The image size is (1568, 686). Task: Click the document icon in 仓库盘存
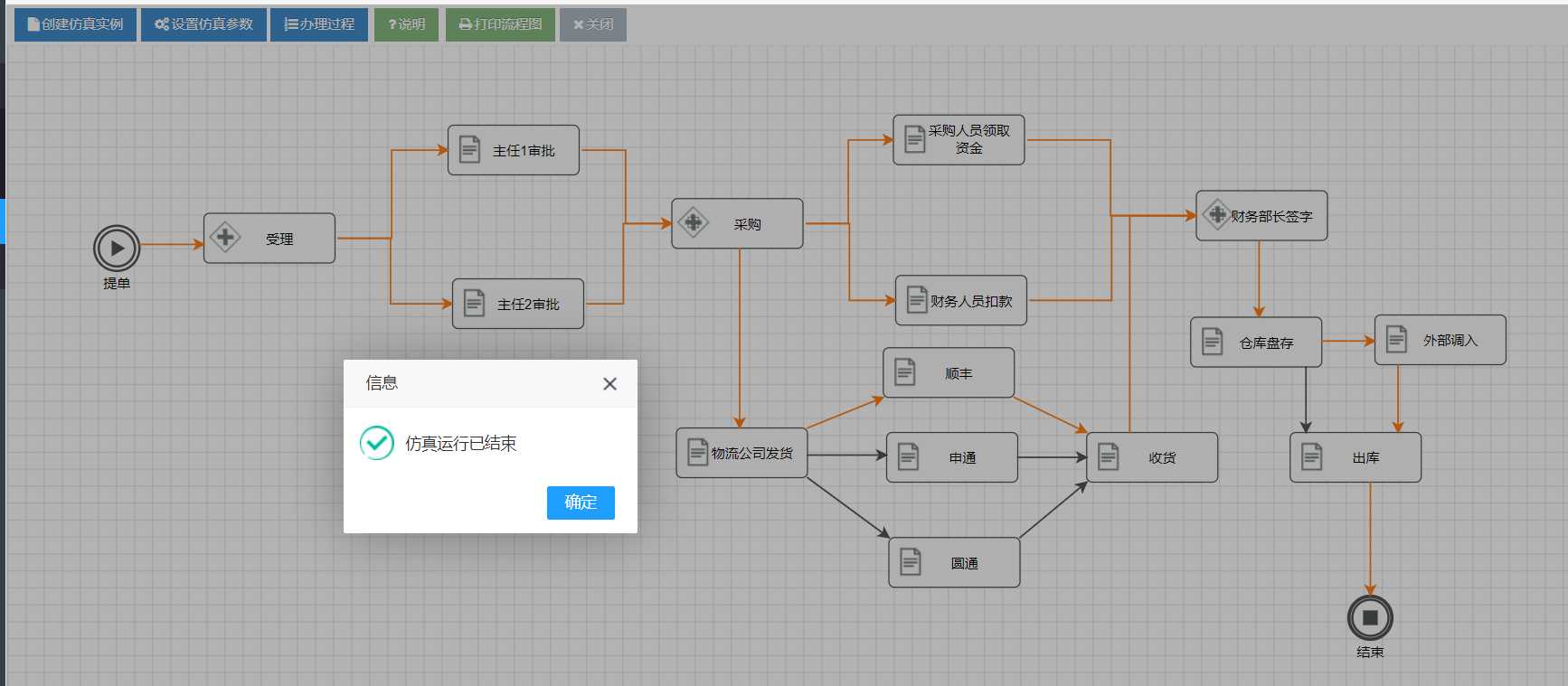pos(1212,342)
